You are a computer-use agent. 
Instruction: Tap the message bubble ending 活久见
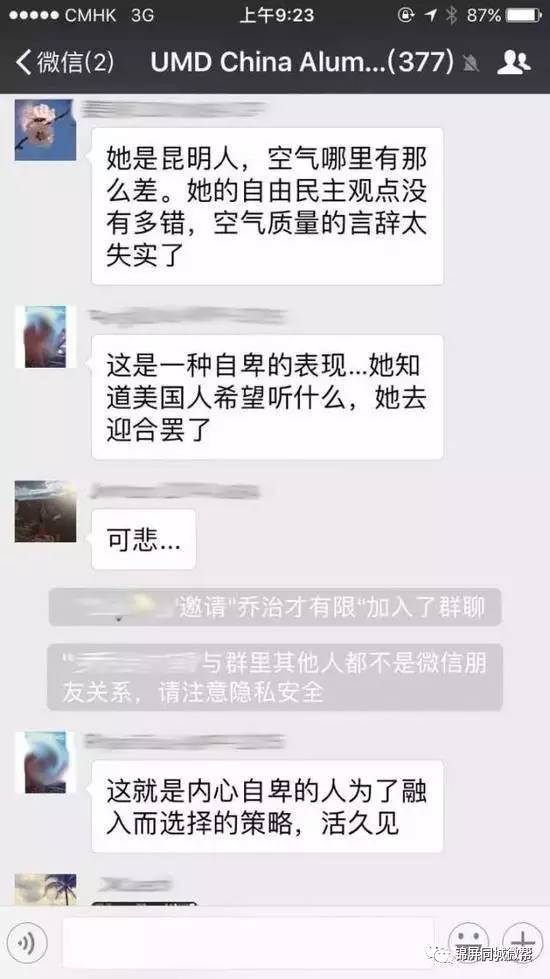pos(267,806)
